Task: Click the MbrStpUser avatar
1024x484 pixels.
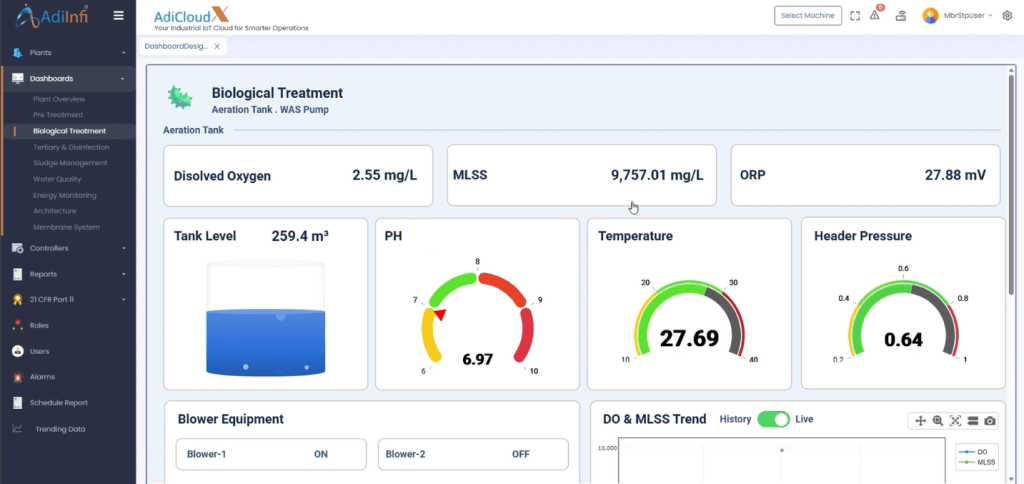Action: pyautogui.click(x=930, y=16)
